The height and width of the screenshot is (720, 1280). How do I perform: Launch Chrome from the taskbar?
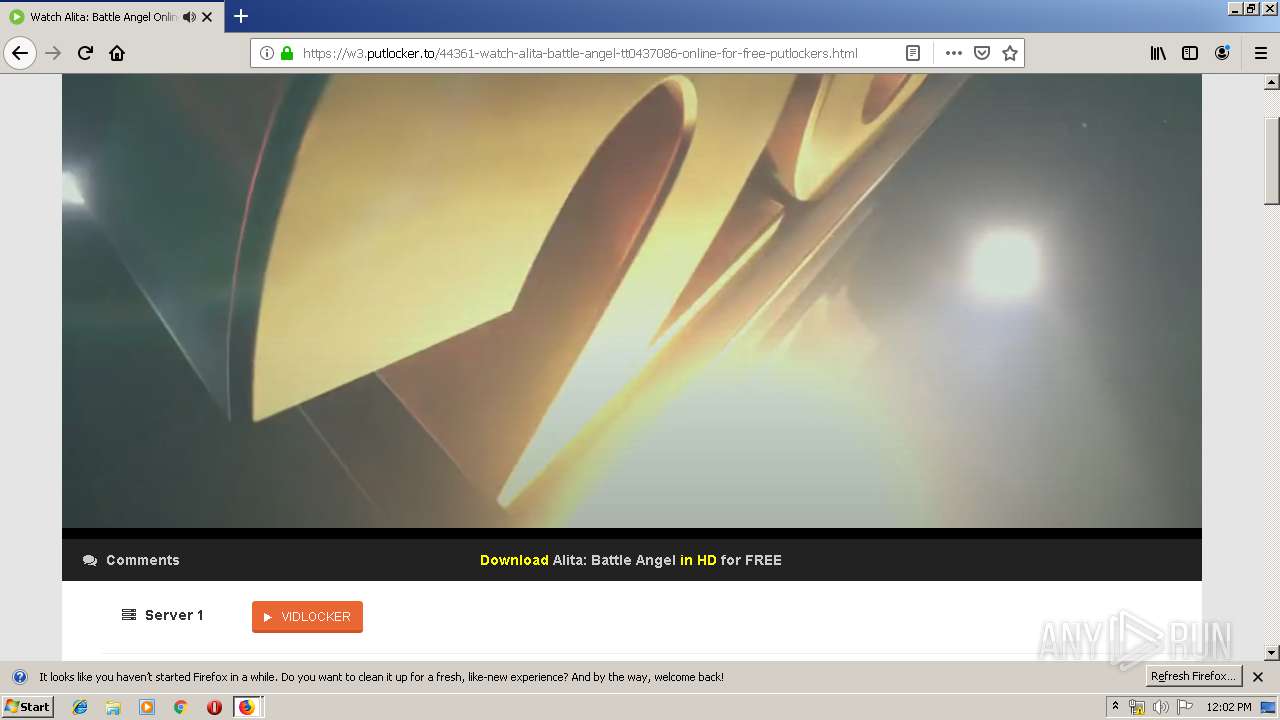pos(180,707)
